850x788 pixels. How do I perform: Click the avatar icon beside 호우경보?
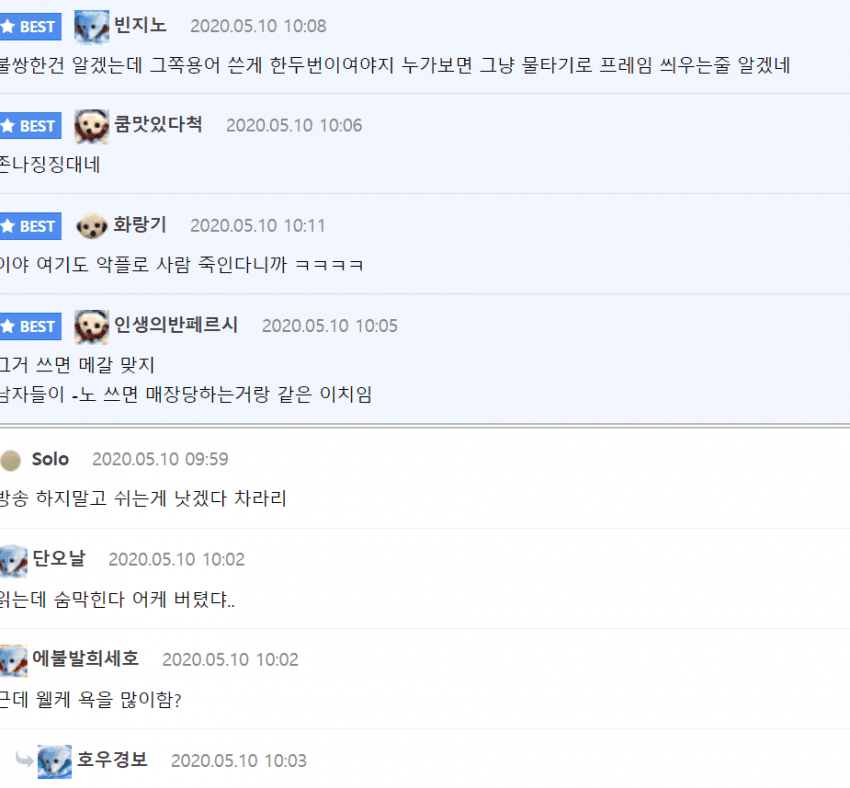[55, 761]
